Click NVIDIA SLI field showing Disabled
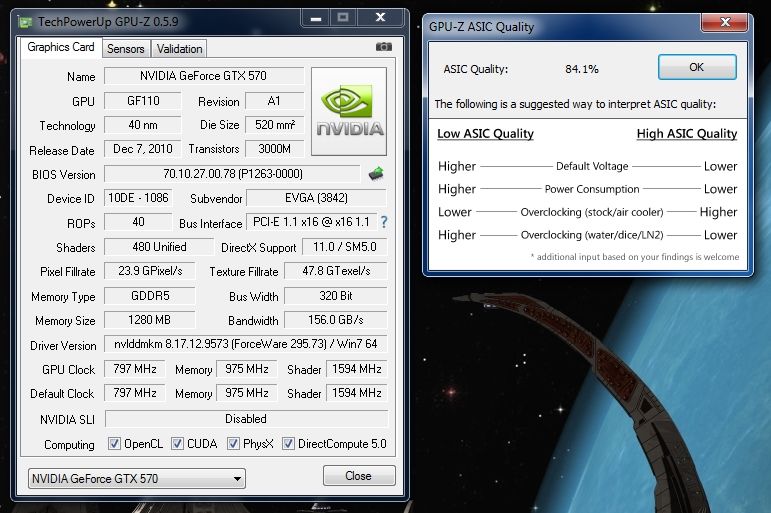This screenshot has height=513, width=771. pyautogui.click(x=246, y=419)
